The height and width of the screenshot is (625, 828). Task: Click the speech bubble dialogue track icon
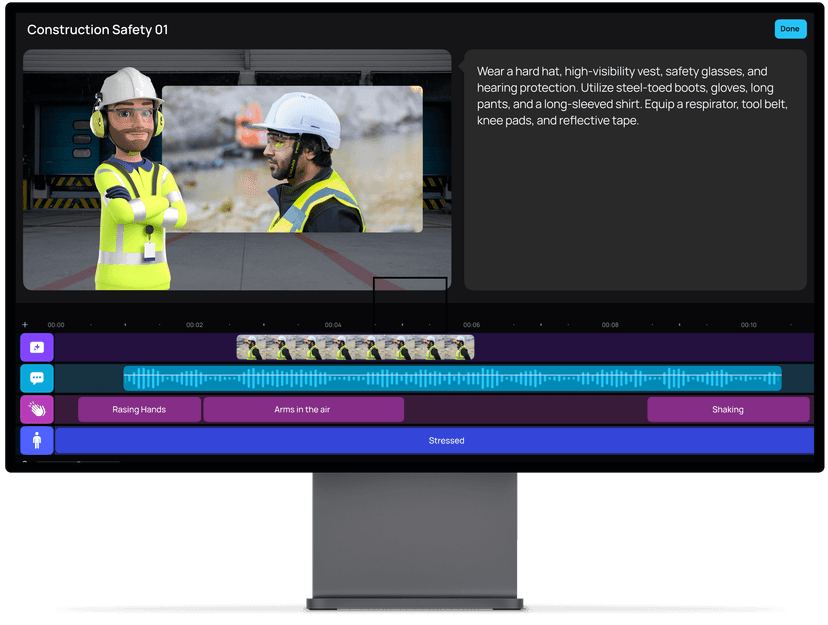(37, 378)
